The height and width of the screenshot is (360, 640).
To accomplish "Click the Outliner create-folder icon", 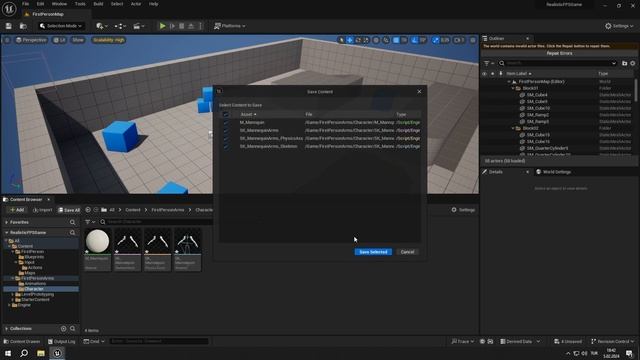I will (x=624, y=63).
